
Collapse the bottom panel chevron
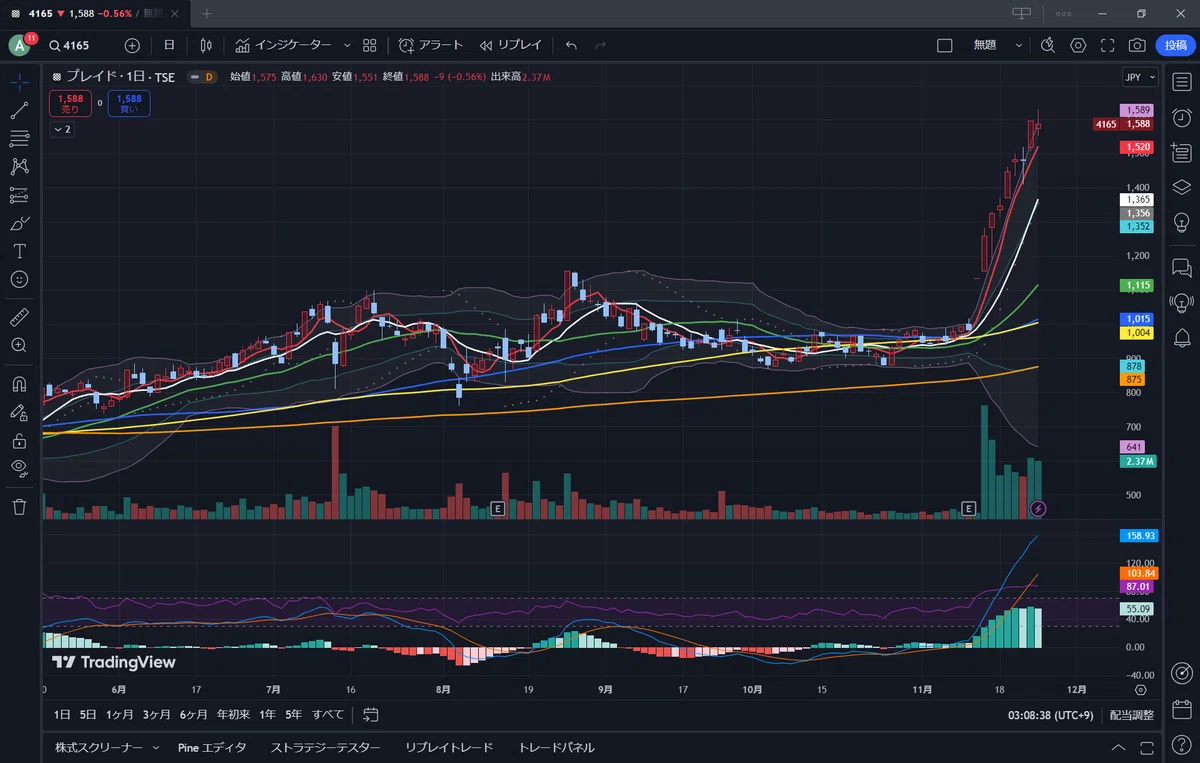point(1117,748)
